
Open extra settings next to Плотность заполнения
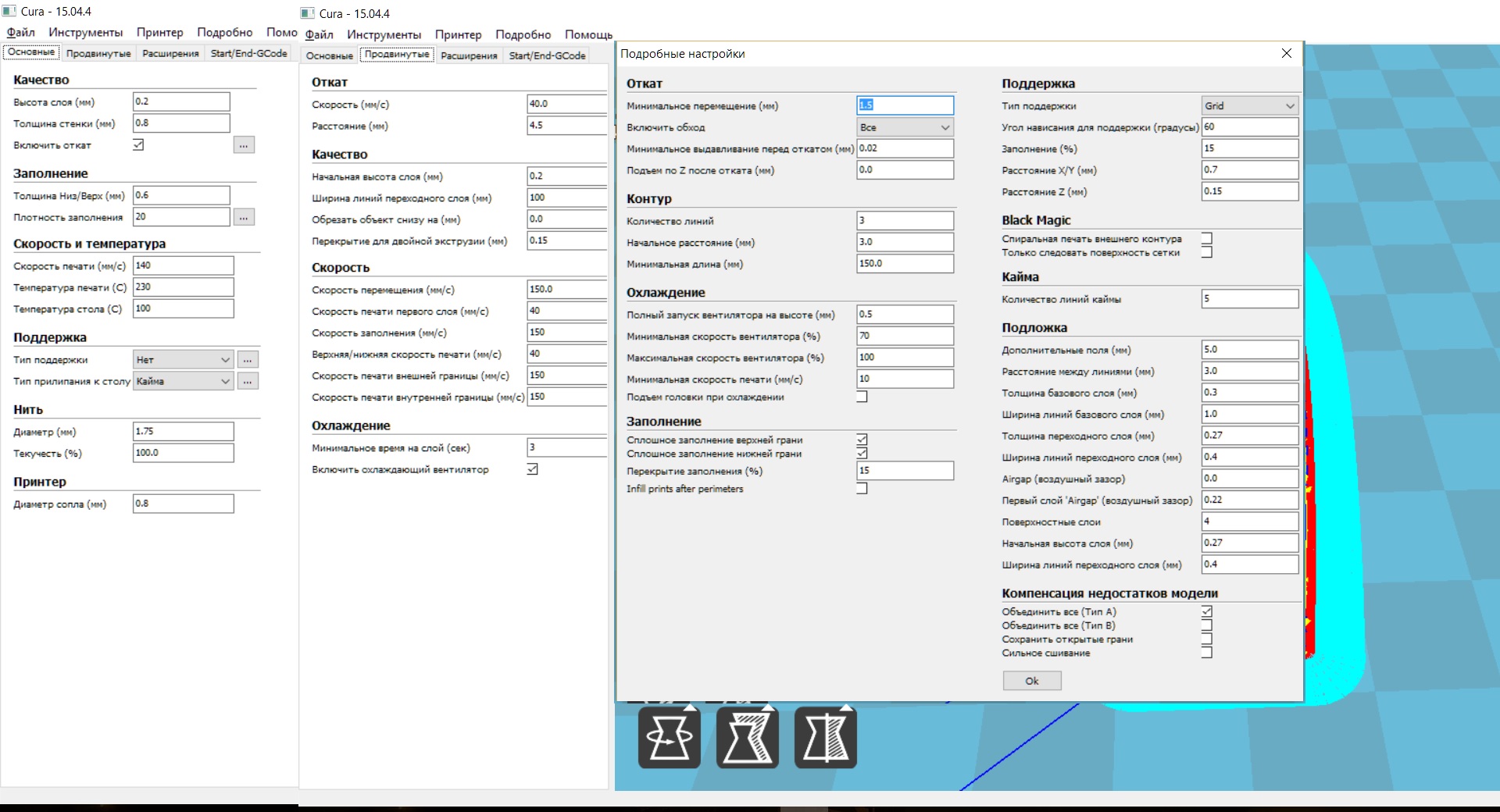coord(244,217)
